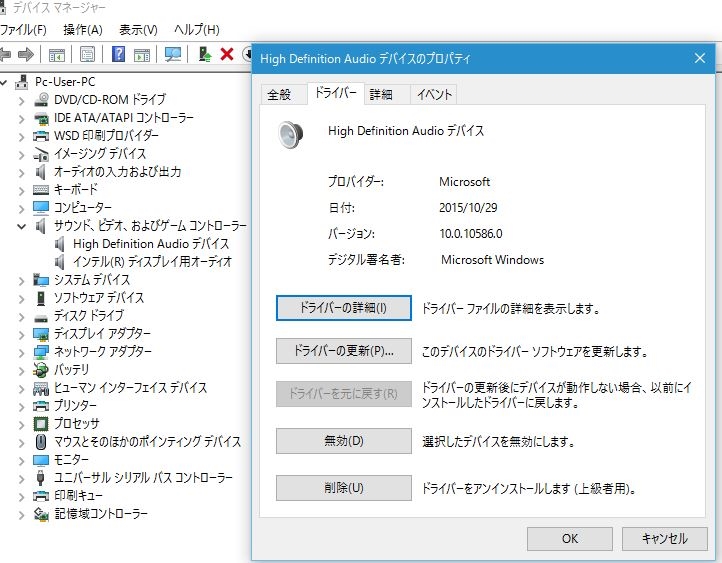Expand the 印刷キュー node

[21, 496]
